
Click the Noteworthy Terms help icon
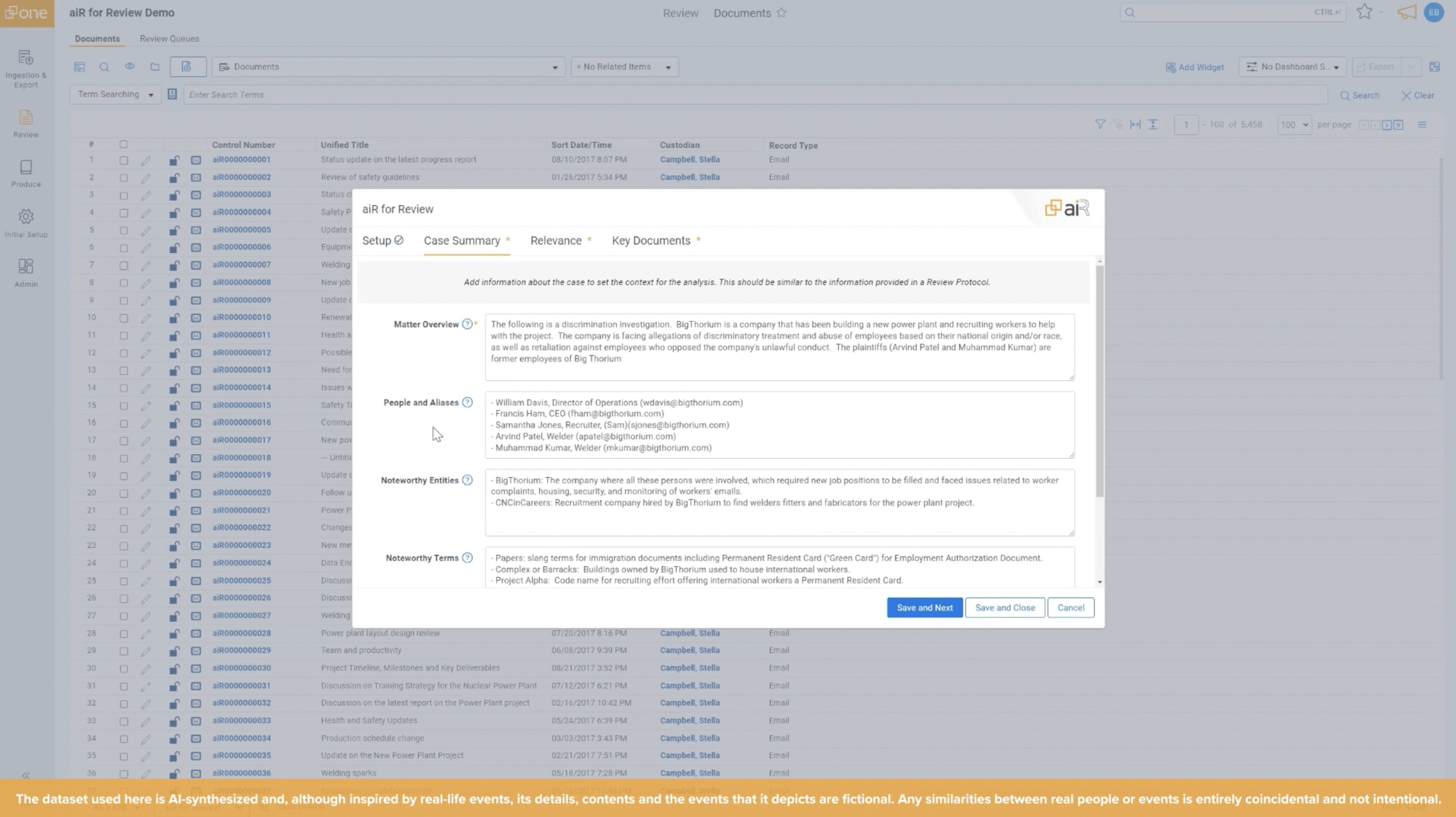[x=467, y=558]
